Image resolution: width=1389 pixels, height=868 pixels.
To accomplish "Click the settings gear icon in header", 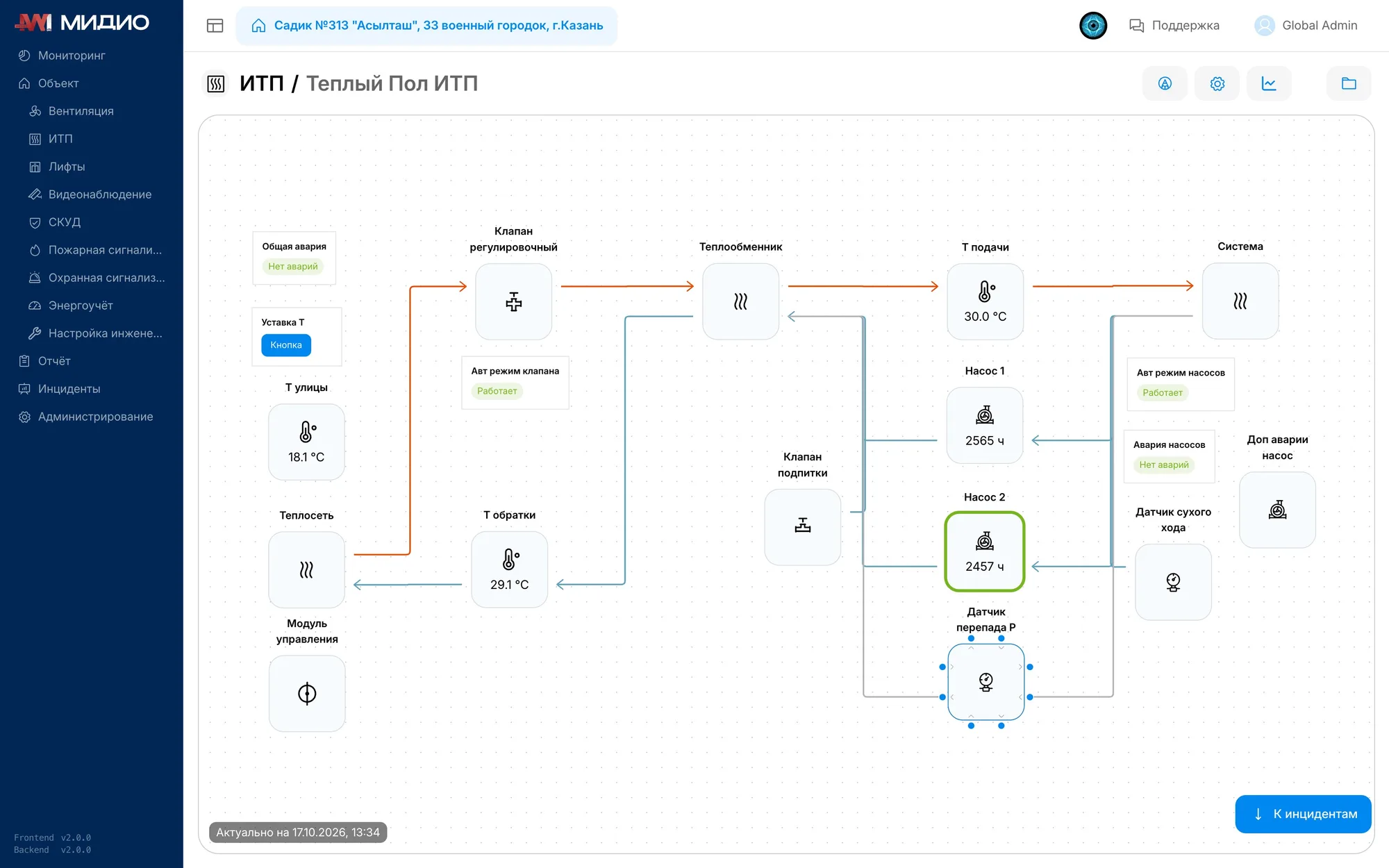I will tap(1217, 83).
